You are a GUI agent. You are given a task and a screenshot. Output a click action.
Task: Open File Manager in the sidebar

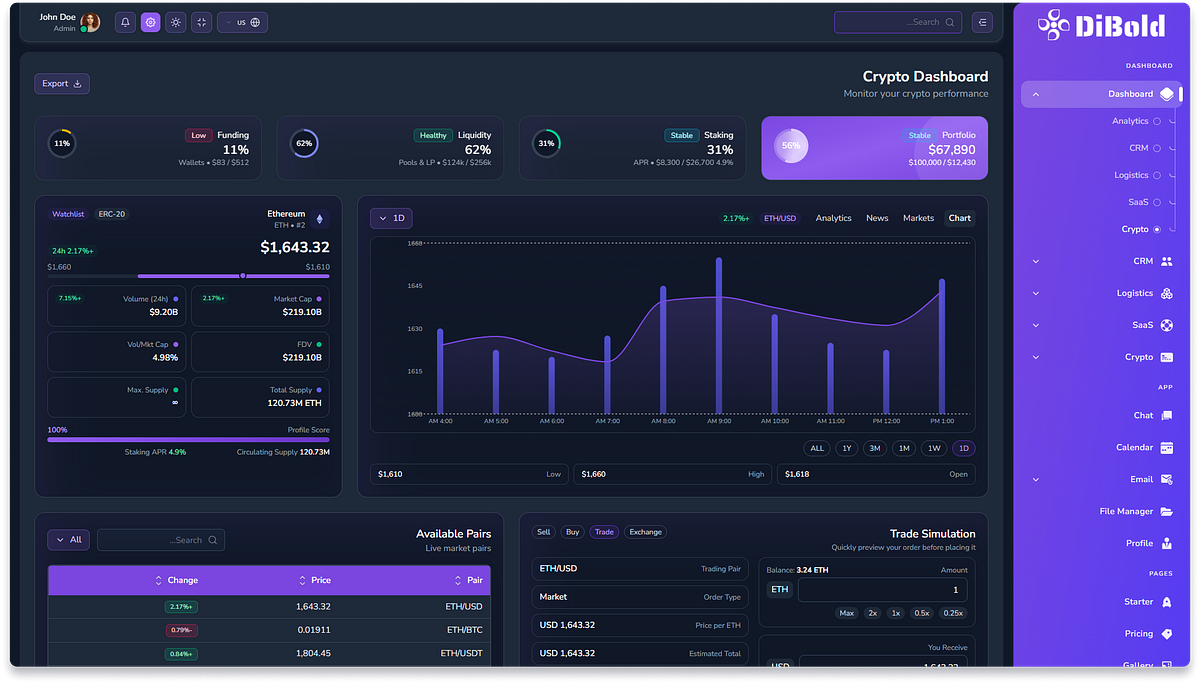point(1101,511)
